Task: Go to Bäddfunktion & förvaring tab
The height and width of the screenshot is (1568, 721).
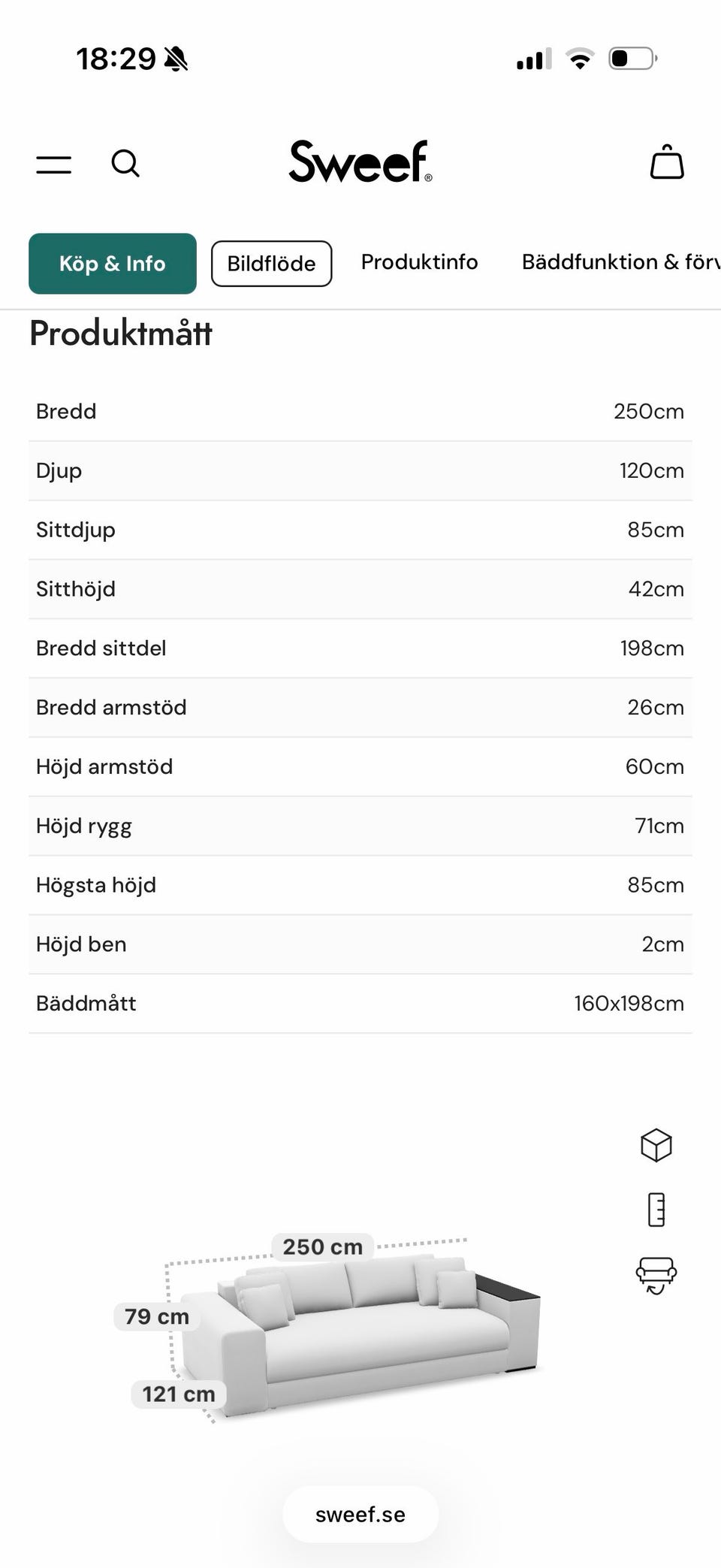Action: click(x=620, y=262)
